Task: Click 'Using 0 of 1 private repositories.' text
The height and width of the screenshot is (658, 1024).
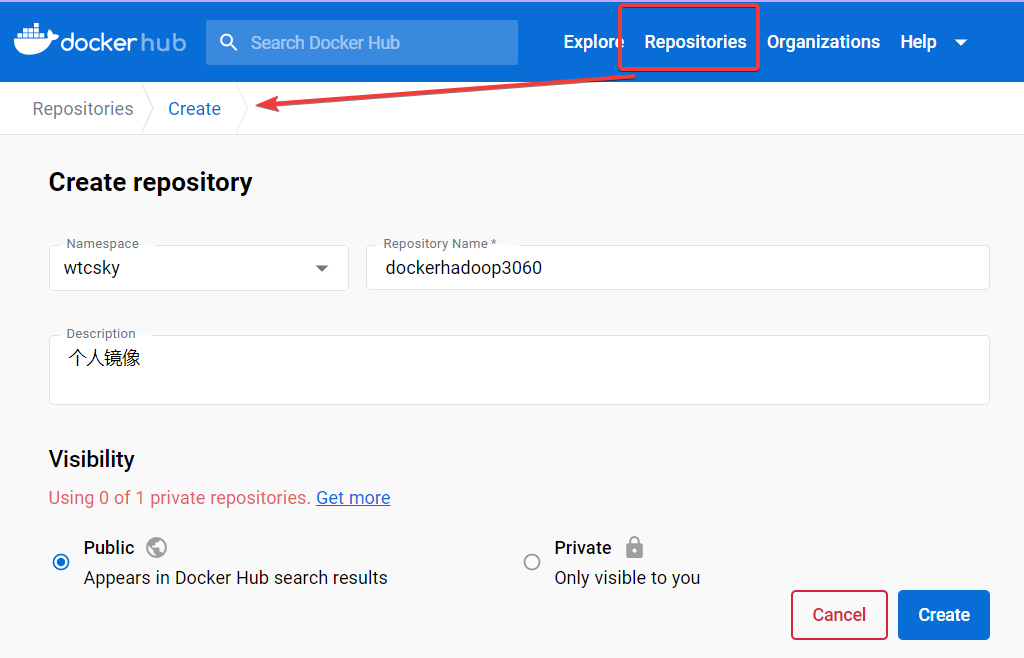Action: [x=180, y=497]
